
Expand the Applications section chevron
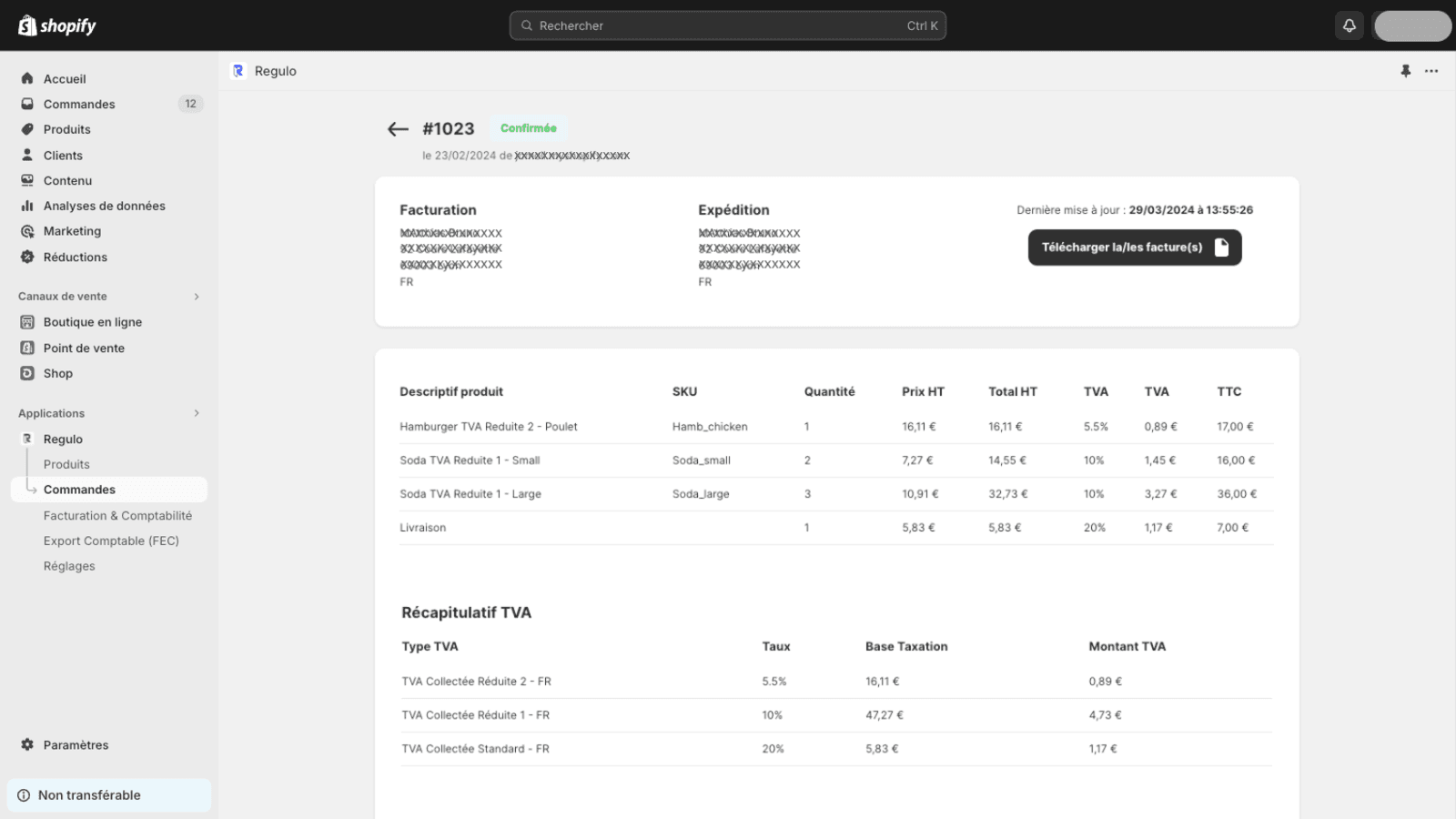197,413
